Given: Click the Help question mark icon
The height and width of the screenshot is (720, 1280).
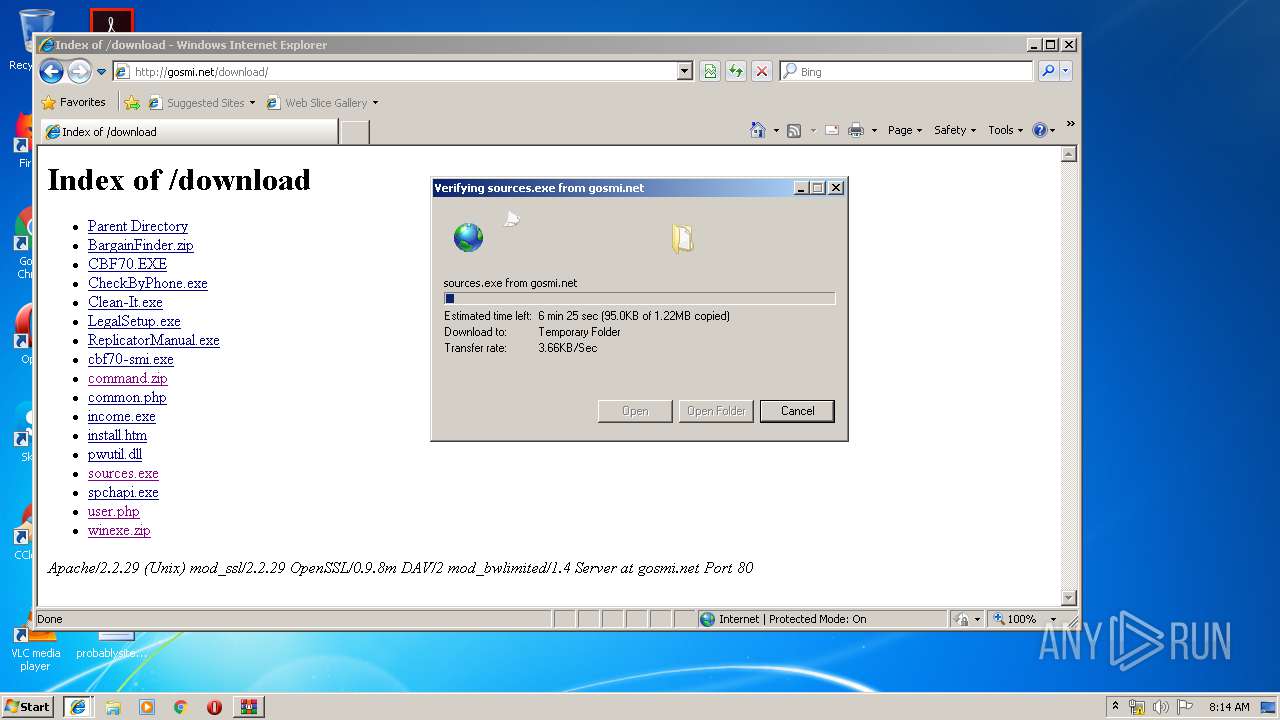Looking at the screenshot, I should (1040, 130).
